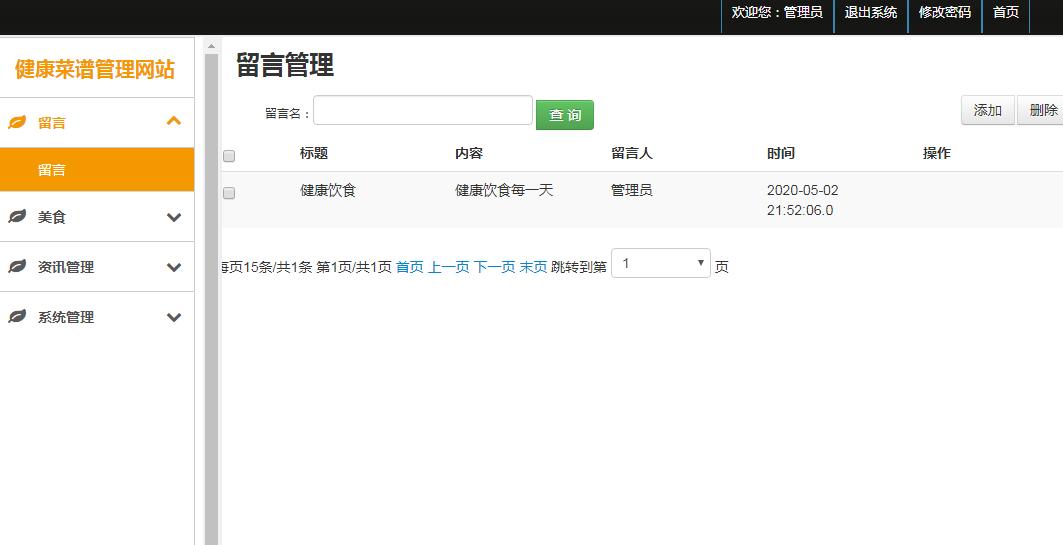The height and width of the screenshot is (545, 1063).
Task: Click the leaf icon beside 系统管理
Action: [x=17, y=317]
